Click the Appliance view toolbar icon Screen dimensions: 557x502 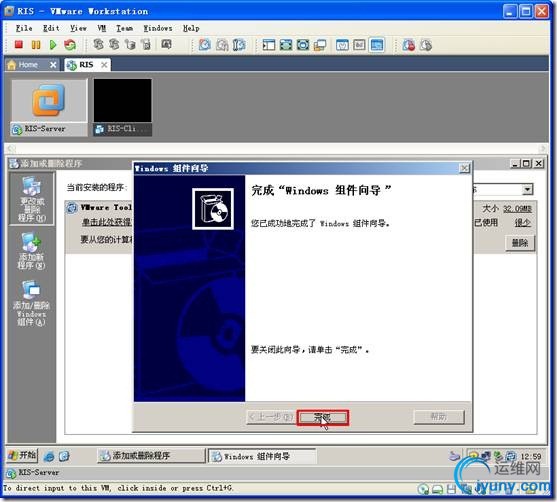359,45
